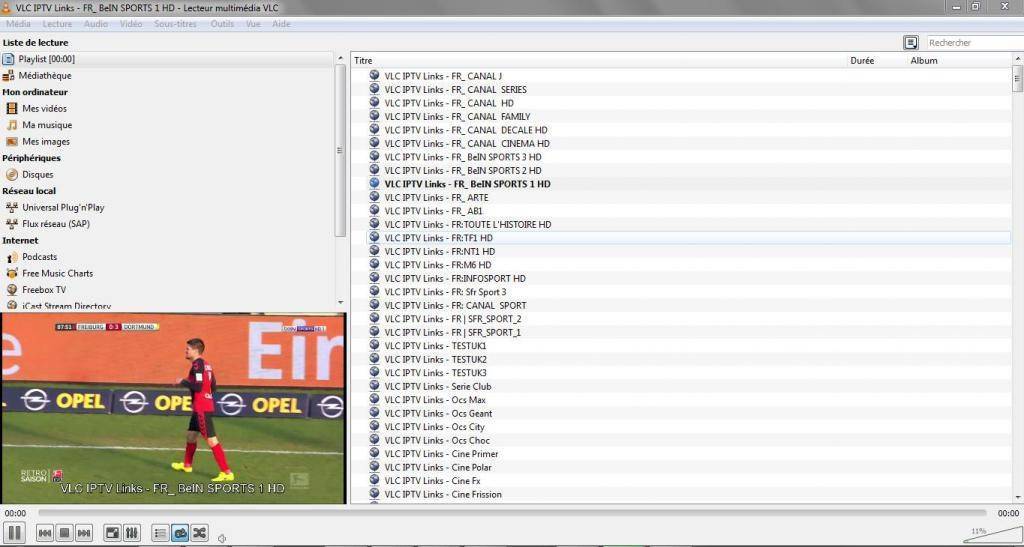Screen dimensions: 1024x547
Task: Sort playlist by Durée column header
Action: click(x=861, y=61)
